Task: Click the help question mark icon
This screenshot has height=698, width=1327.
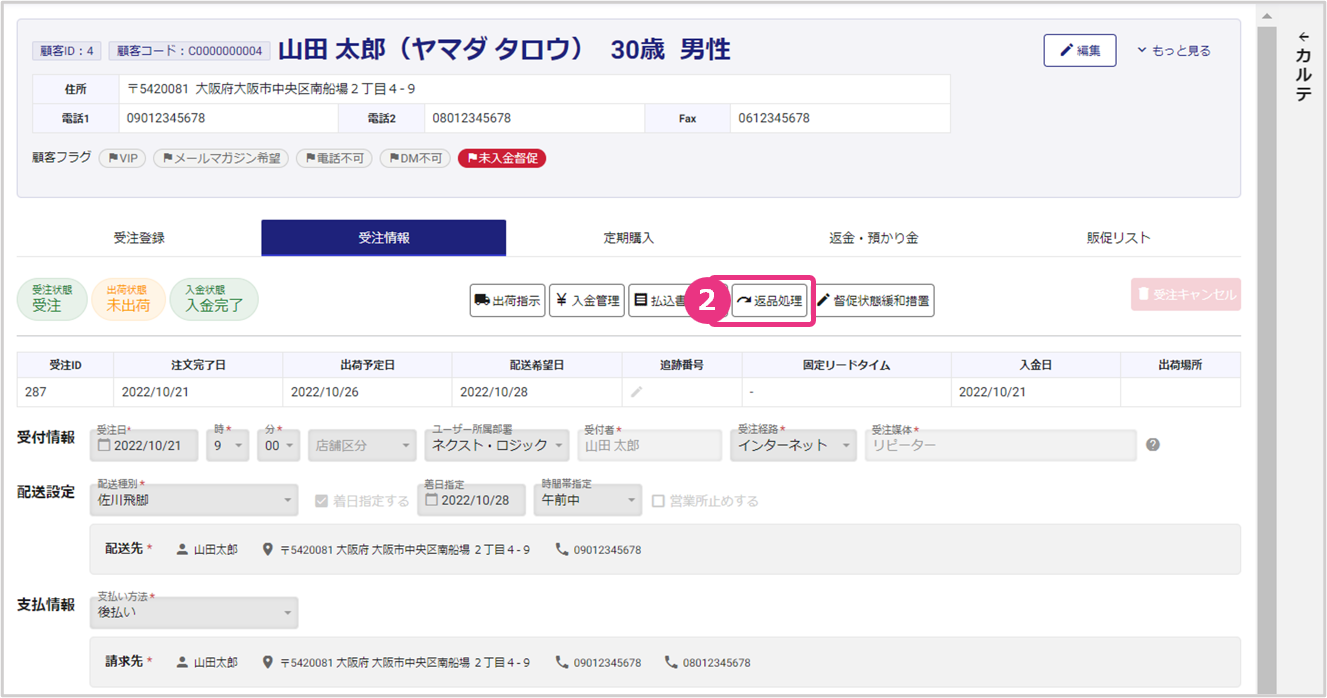Action: coord(1153,445)
